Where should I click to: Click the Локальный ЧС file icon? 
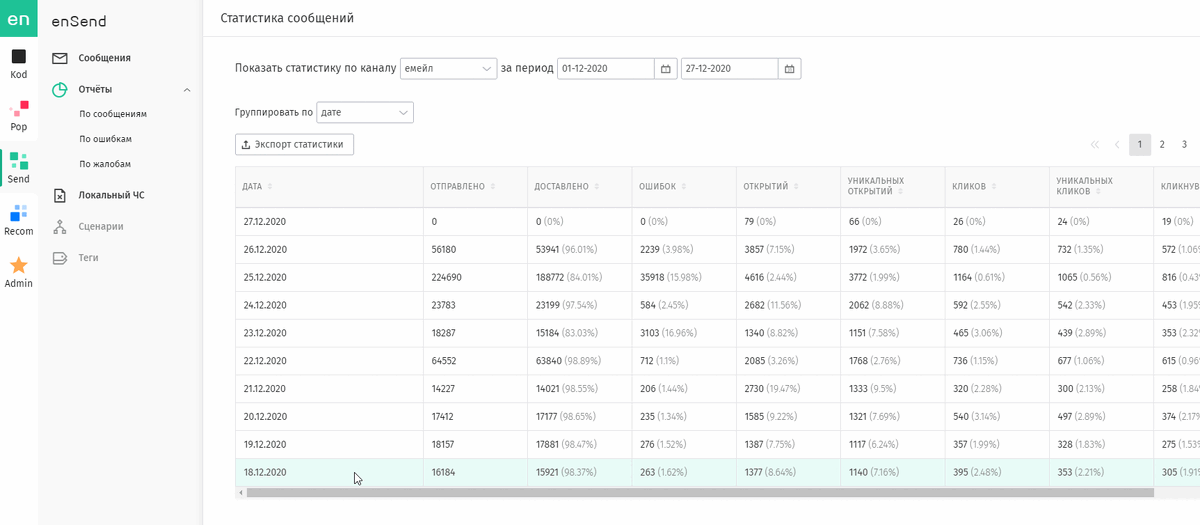point(60,195)
